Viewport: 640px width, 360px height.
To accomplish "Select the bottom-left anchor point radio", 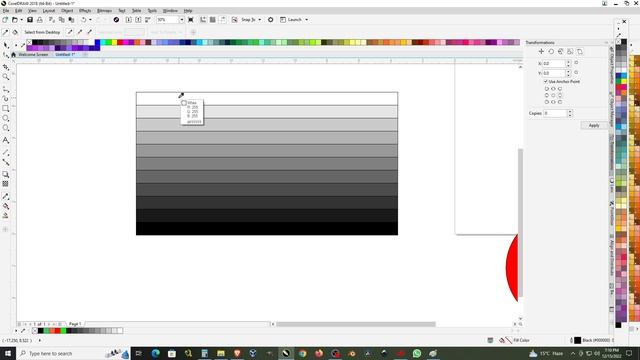I will pos(547,102).
